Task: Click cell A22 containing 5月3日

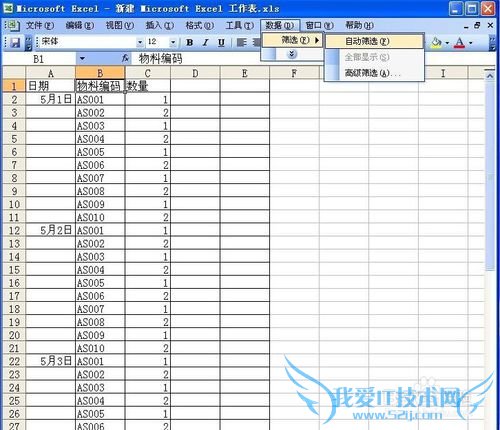Action: pyautogui.click(x=51, y=361)
